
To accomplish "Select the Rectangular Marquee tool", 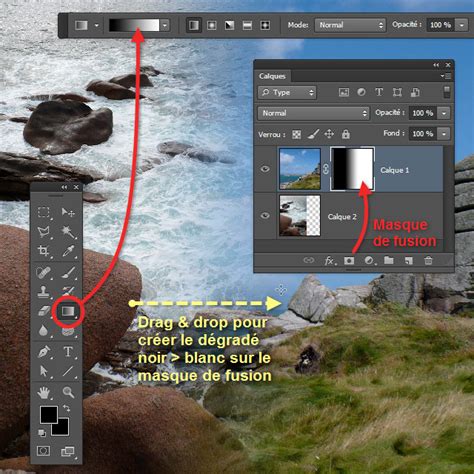I will tap(44, 212).
